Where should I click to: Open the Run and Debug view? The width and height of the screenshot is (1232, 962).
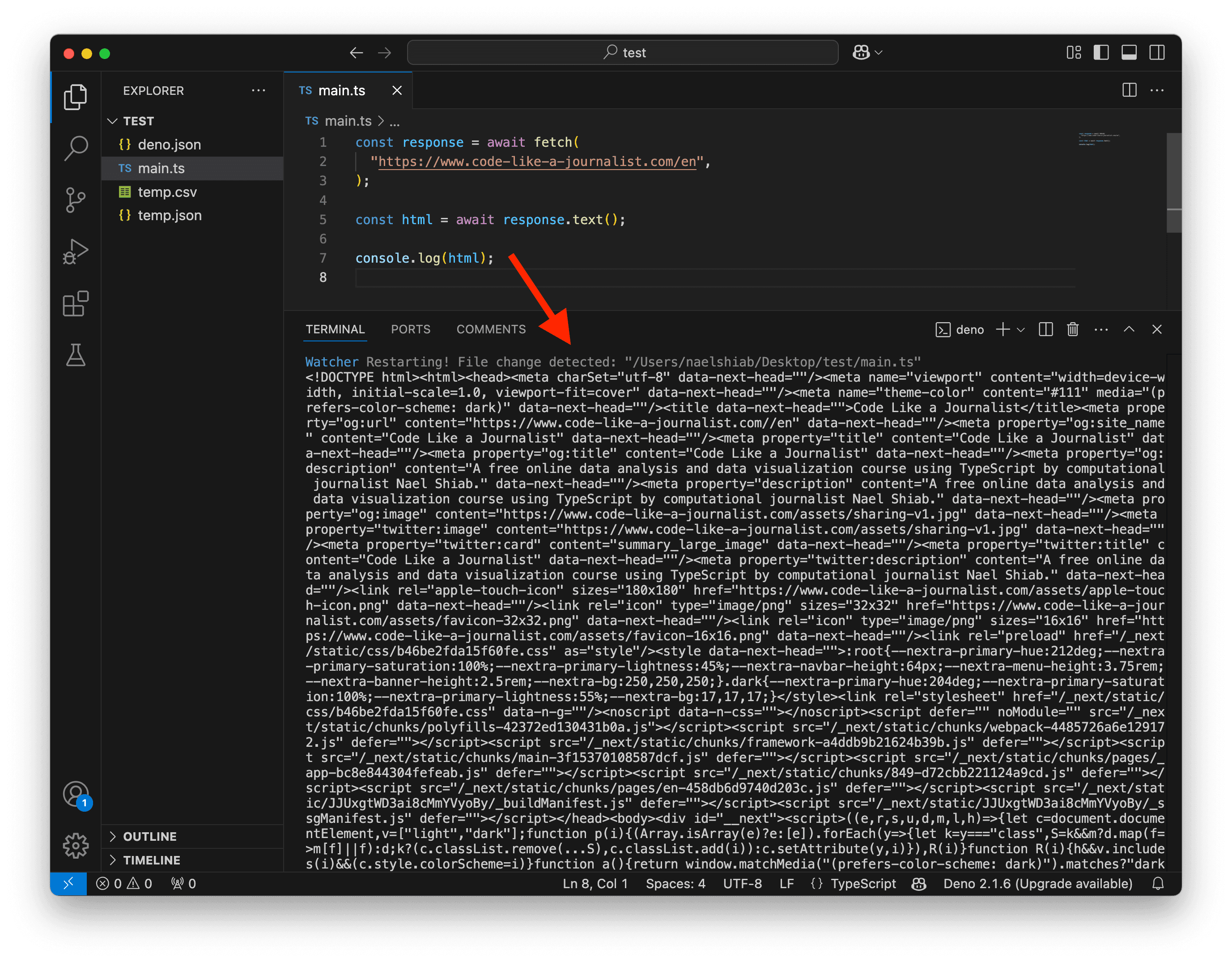point(76,251)
